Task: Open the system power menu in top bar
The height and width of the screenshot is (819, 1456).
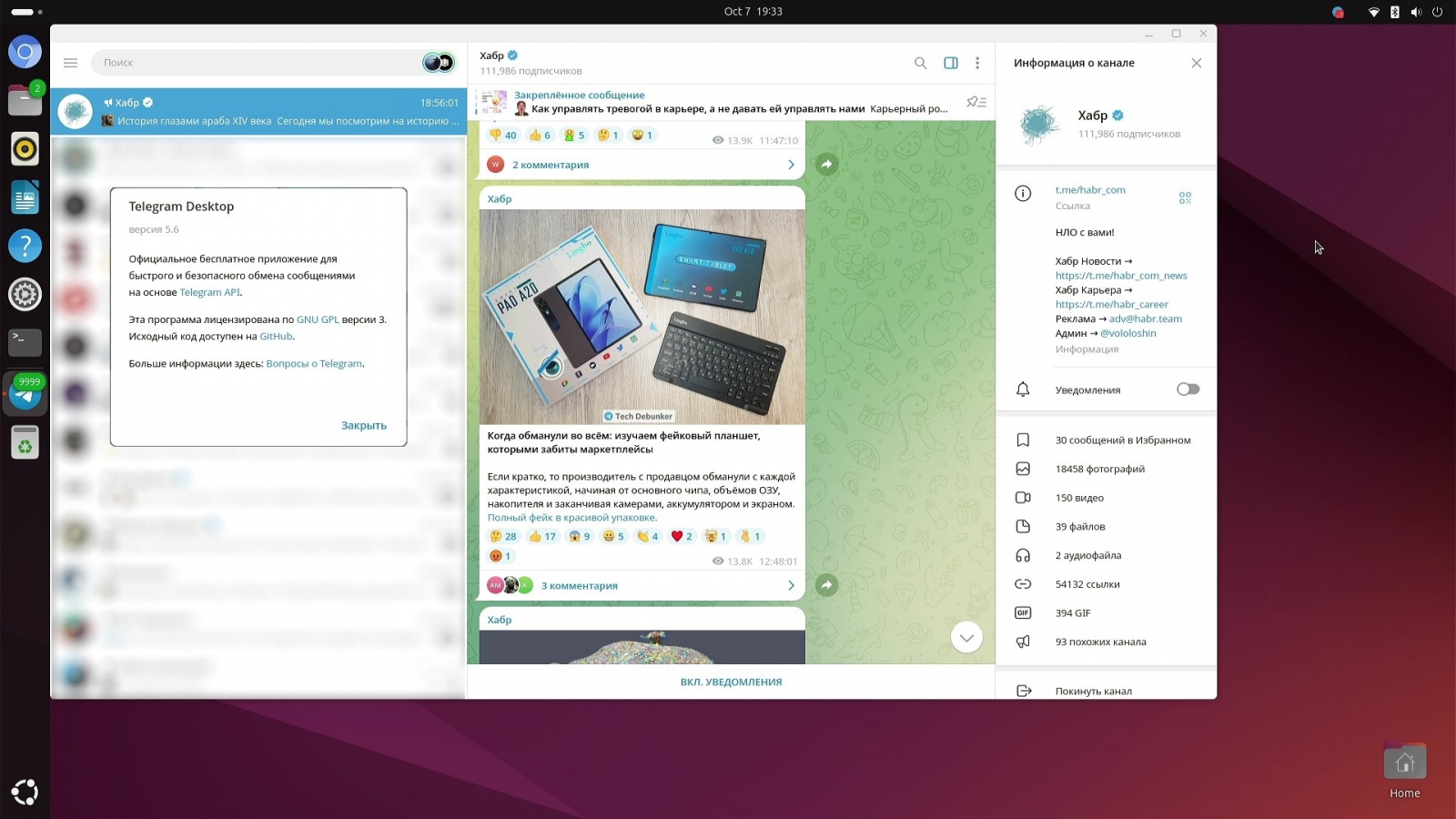Action: coord(1438,12)
